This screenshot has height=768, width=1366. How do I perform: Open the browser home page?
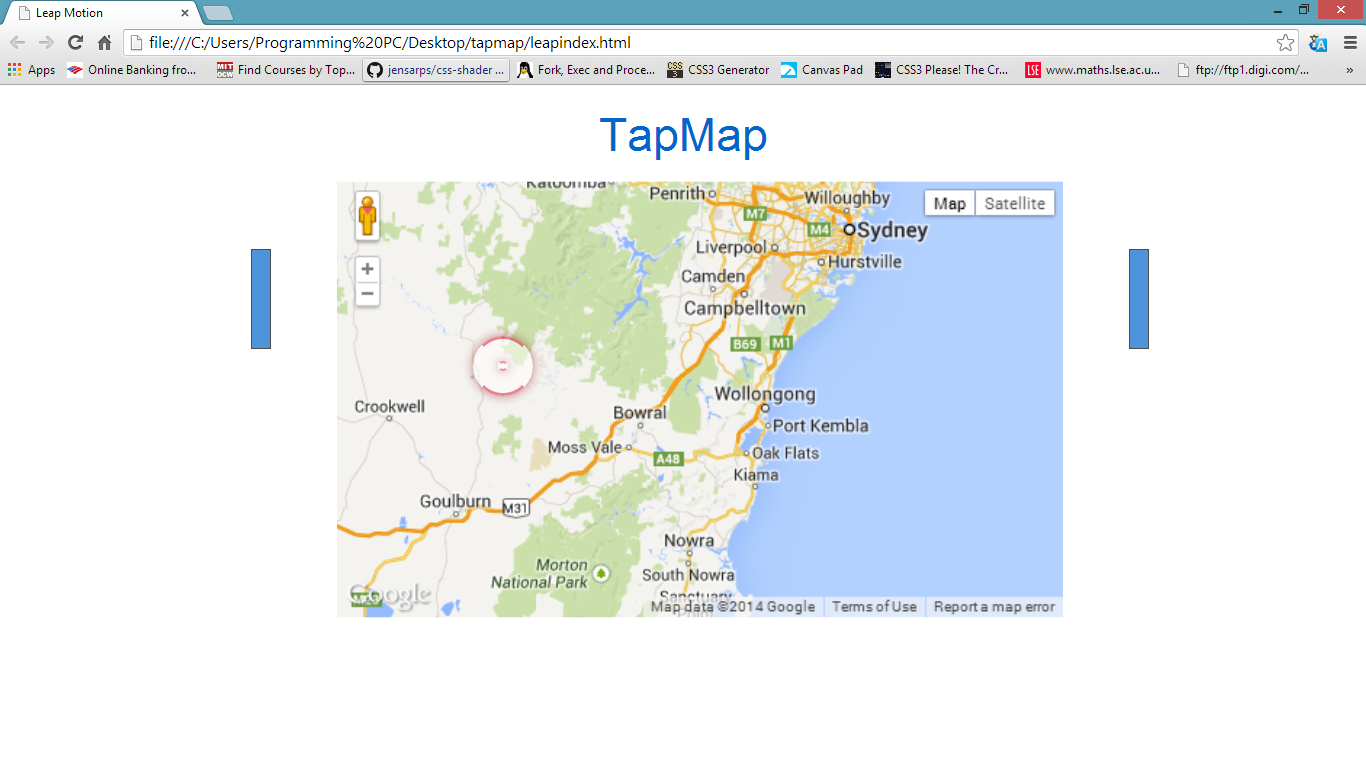tap(104, 42)
